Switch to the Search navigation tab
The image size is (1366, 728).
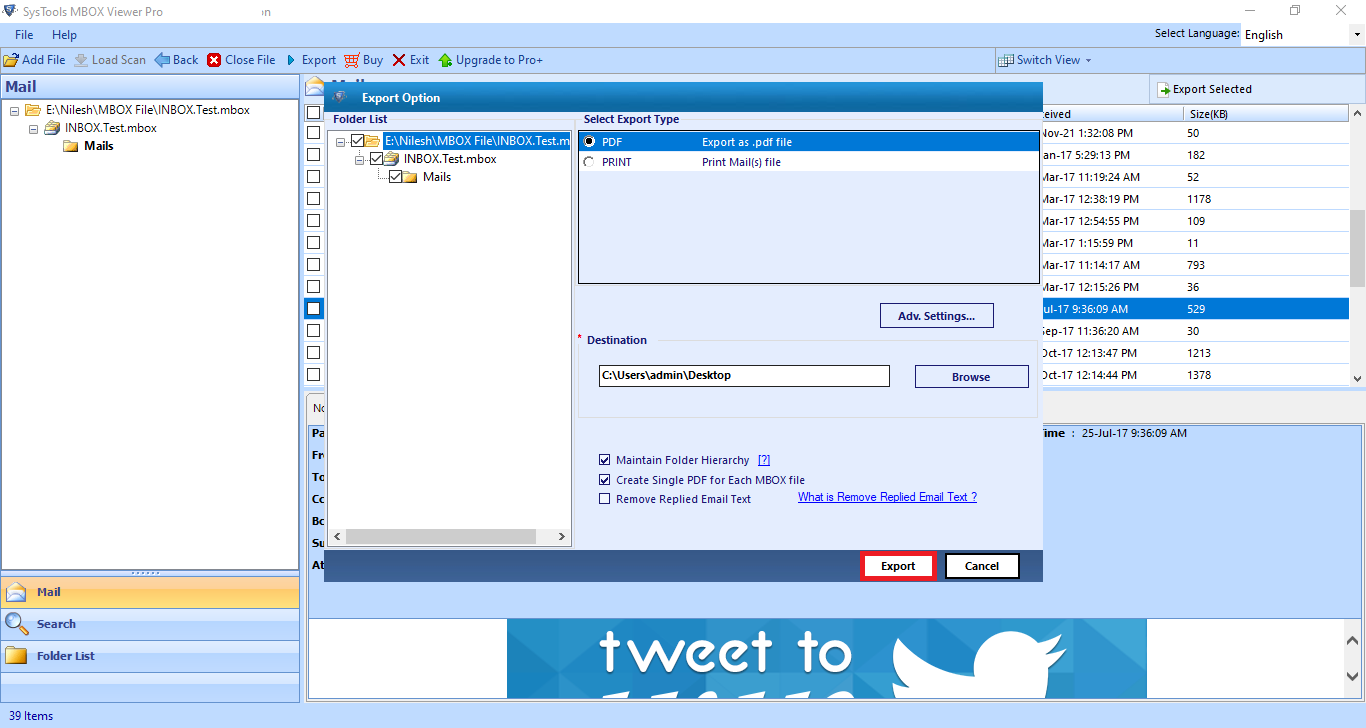coord(150,624)
